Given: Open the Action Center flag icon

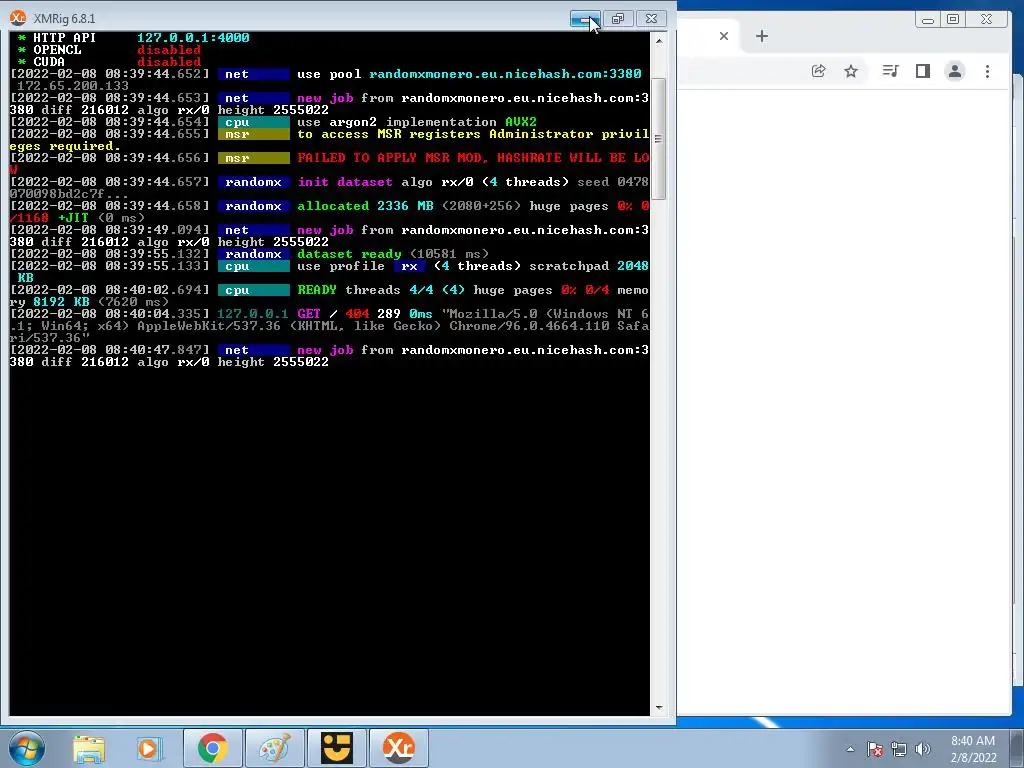Looking at the screenshot, I should 874,749.
